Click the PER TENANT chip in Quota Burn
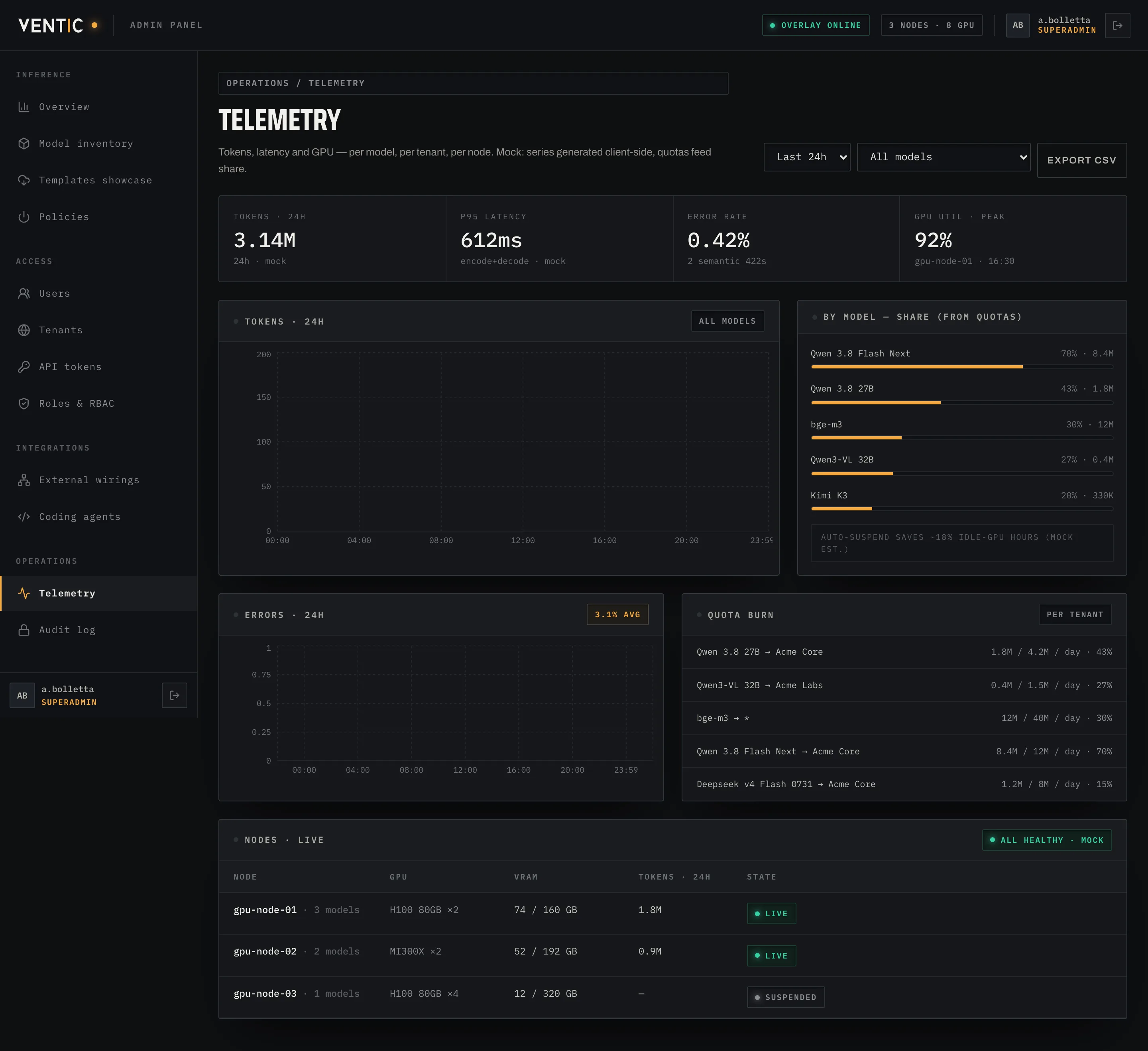The image size is (1148, 1051). [1075, 615]
